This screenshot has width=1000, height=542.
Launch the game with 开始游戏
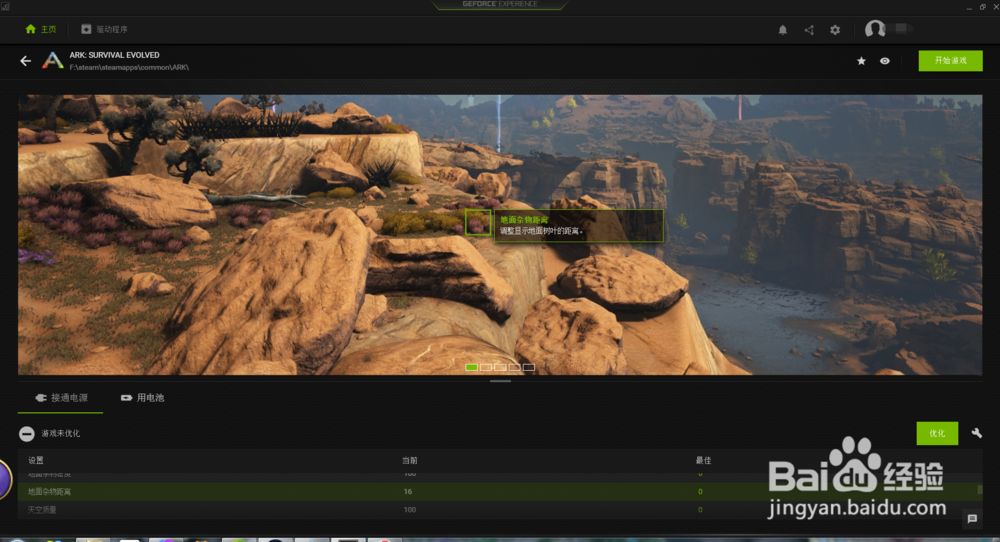tap(950, 61)
